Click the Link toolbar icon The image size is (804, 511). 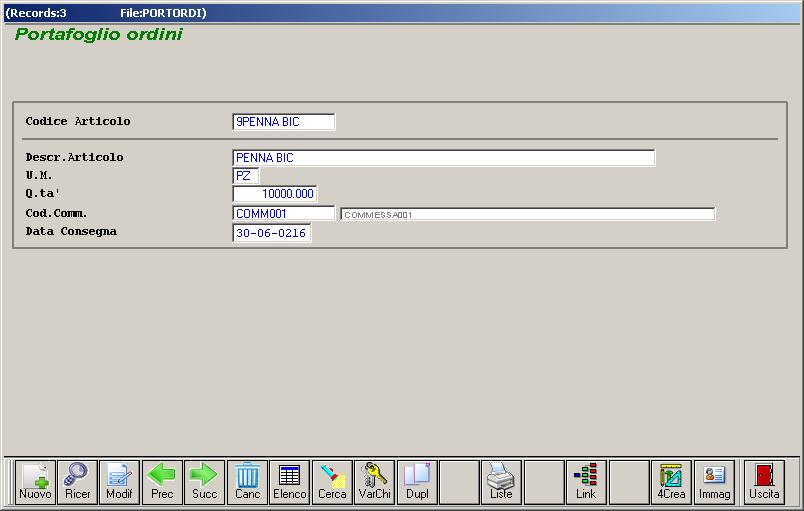[x=586, y=482]
